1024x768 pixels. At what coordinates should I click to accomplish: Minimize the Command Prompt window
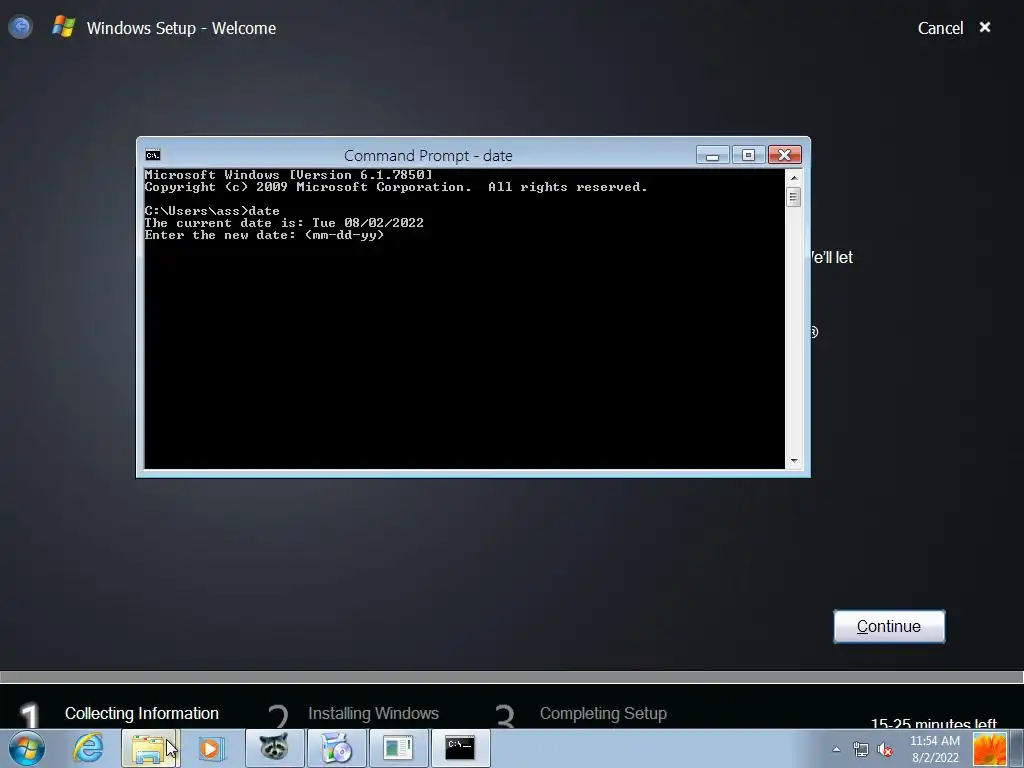click(x=712, y=155)
